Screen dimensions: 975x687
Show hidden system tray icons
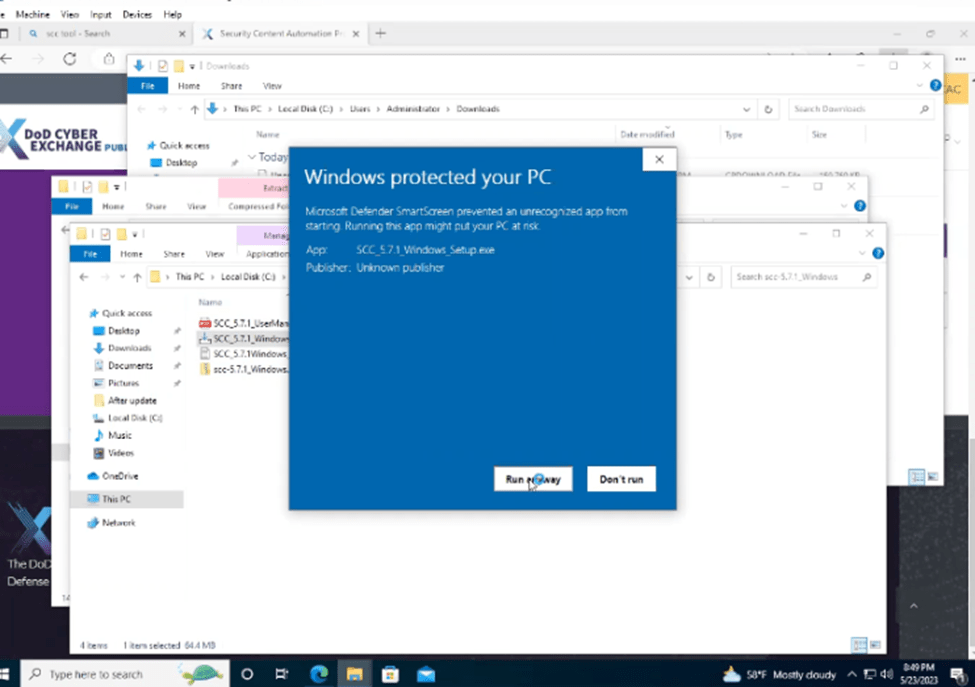click(x=853, y=673)
